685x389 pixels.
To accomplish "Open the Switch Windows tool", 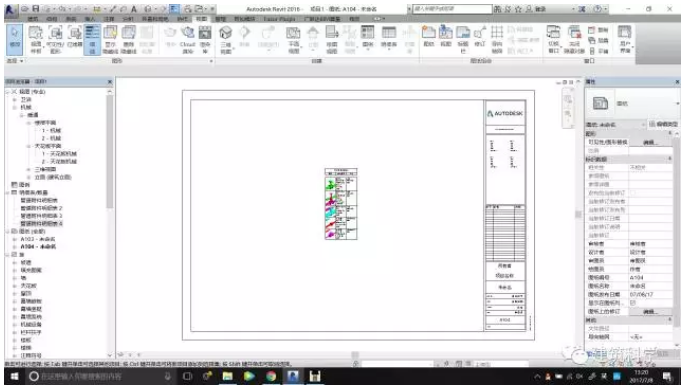I will pyautogui.click(x=553, y=39).
